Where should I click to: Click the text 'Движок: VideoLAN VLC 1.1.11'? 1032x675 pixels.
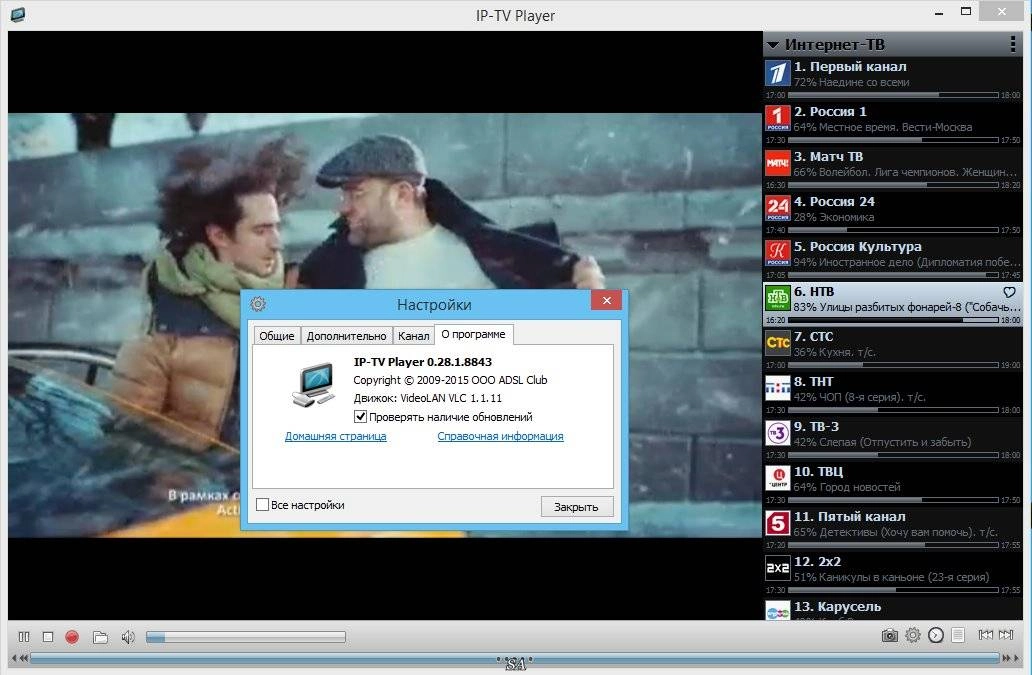coord(427,398)
